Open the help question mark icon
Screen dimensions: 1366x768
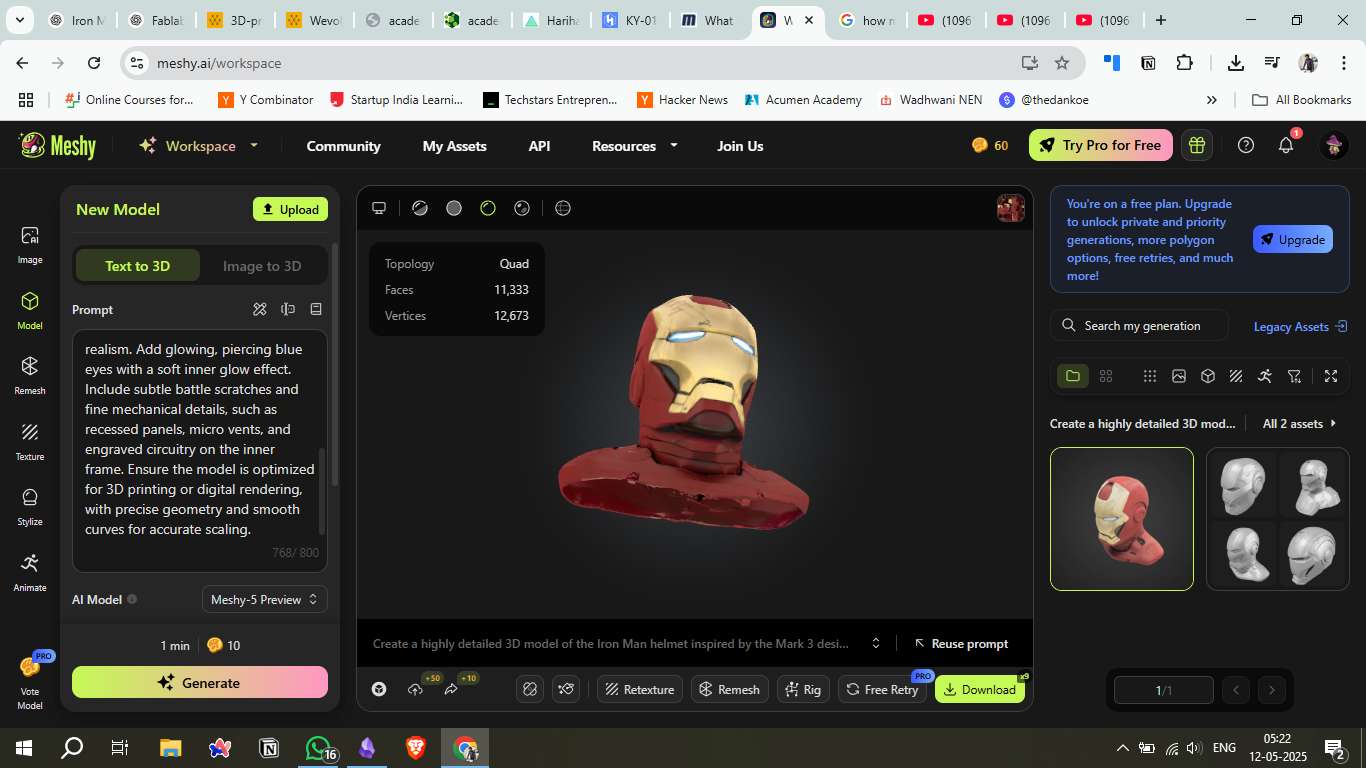(x=1246, y=146)
